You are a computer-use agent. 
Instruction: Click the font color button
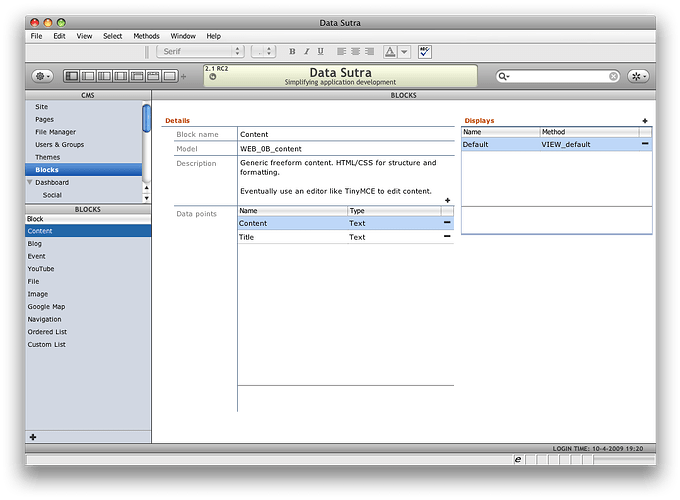390,52
